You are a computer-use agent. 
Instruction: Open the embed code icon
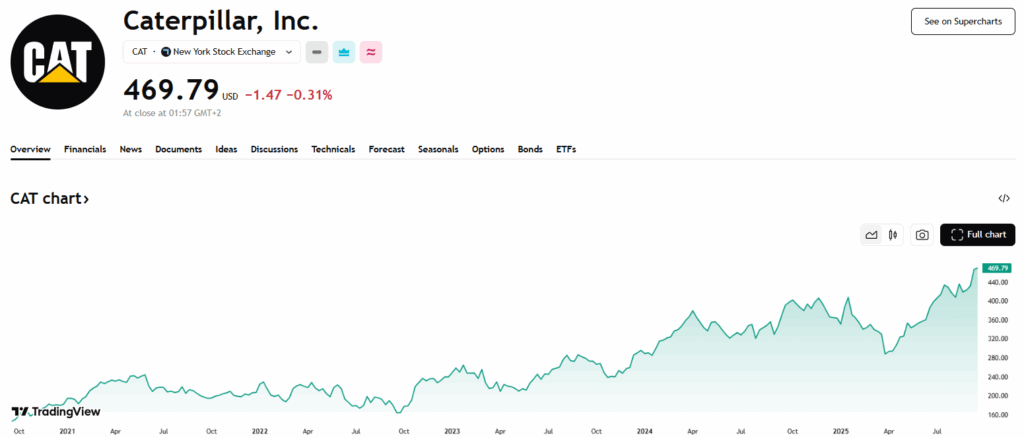pyautogui.click(x=1004, y=199)
